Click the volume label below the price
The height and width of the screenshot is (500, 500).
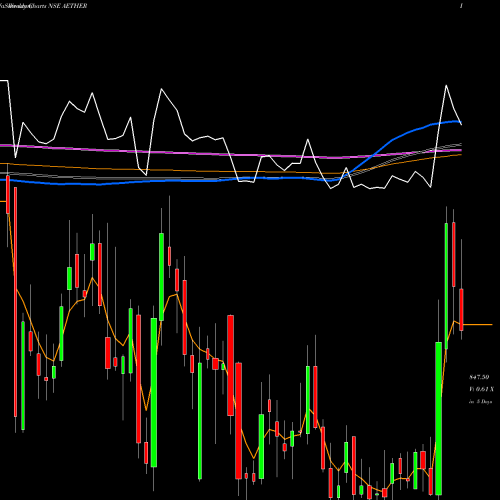point(481,389)
